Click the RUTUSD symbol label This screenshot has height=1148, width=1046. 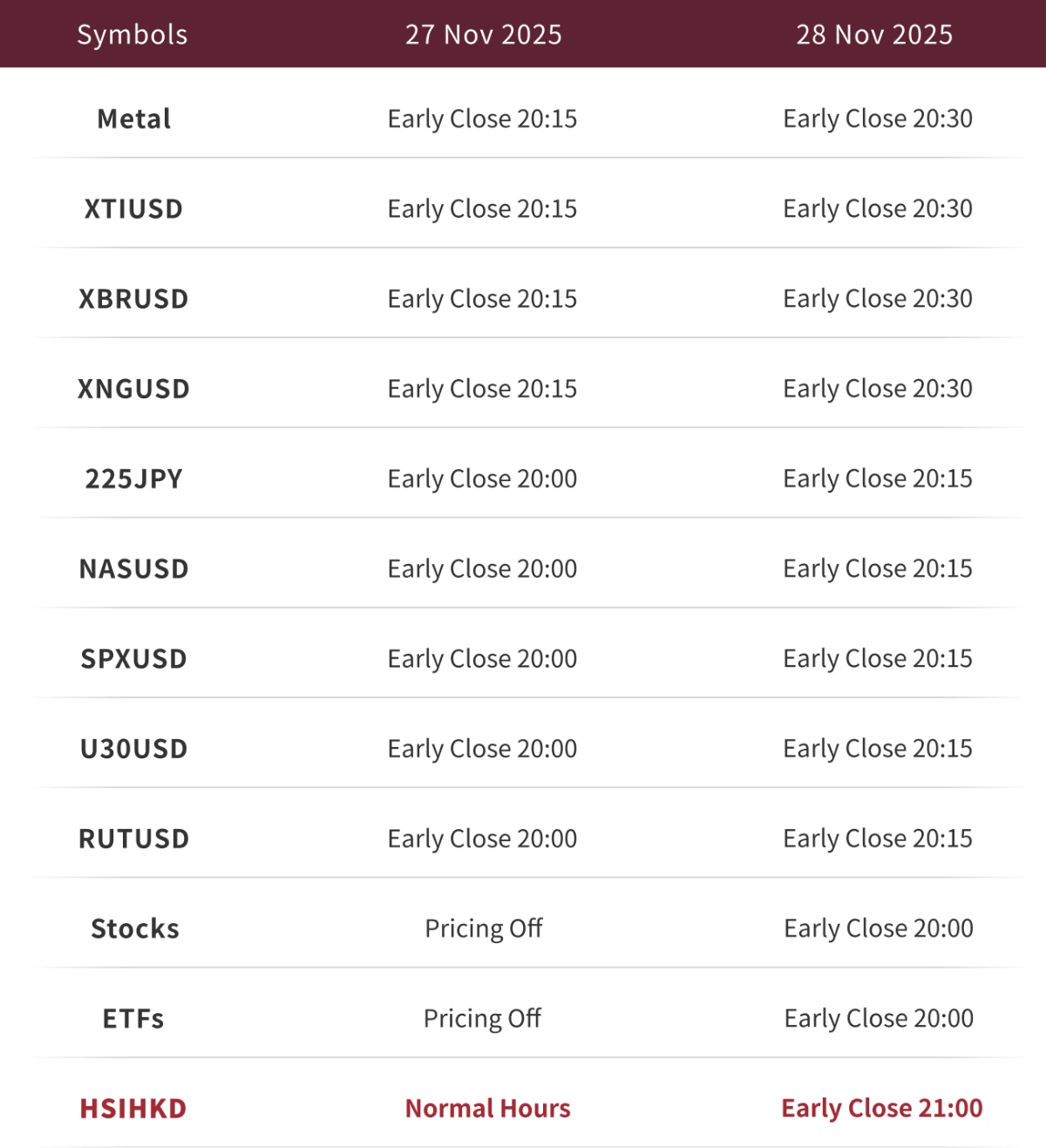(133, 839)
